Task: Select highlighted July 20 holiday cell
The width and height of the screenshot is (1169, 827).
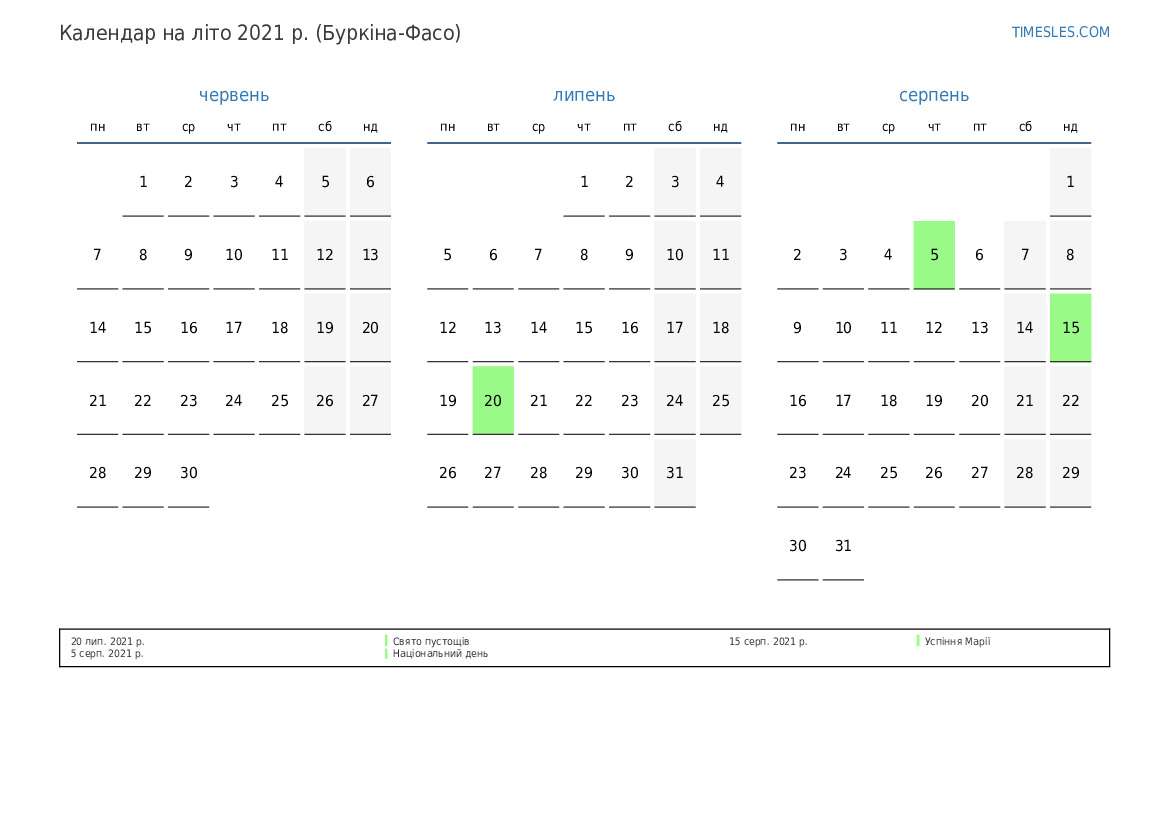Action: coord(493,400)
